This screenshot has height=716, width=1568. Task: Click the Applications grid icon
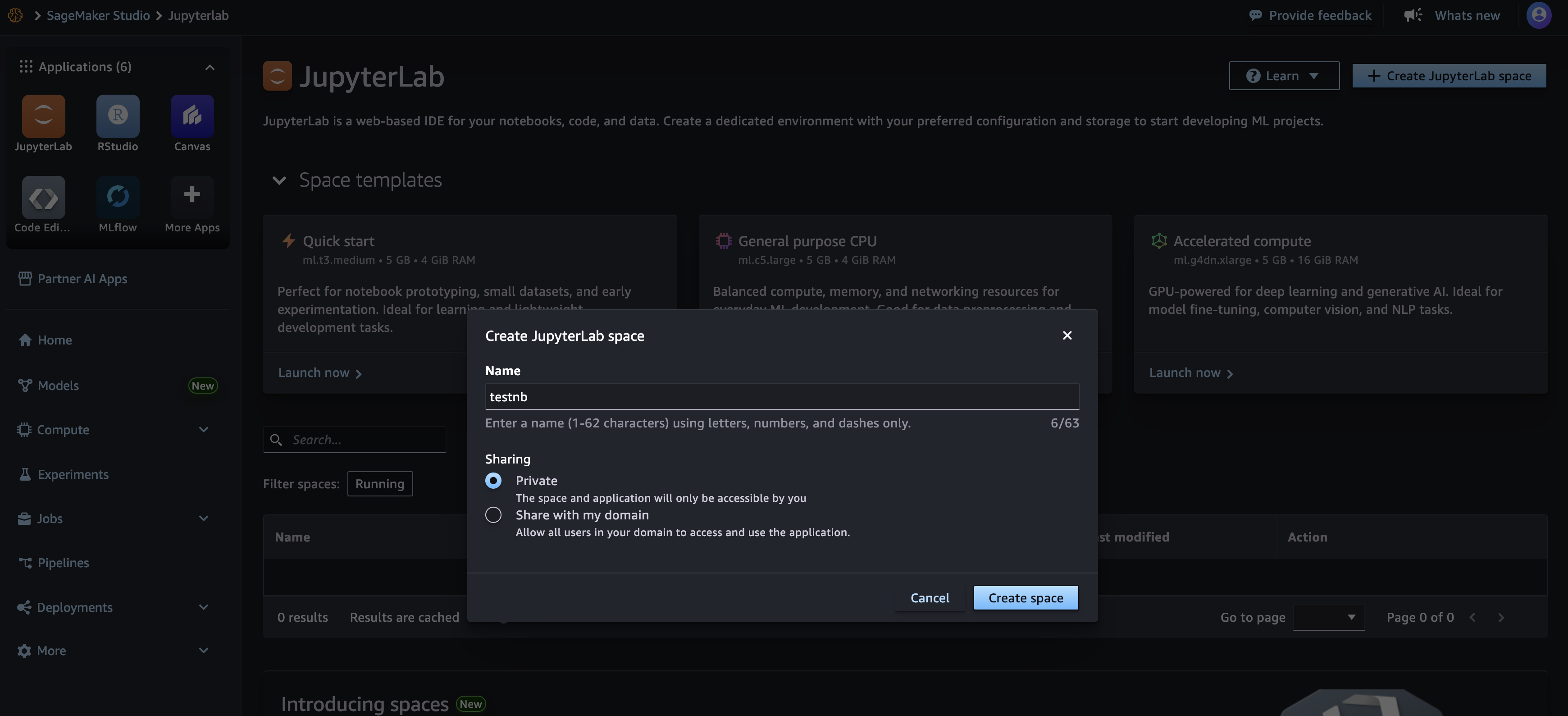coord(26,66)
